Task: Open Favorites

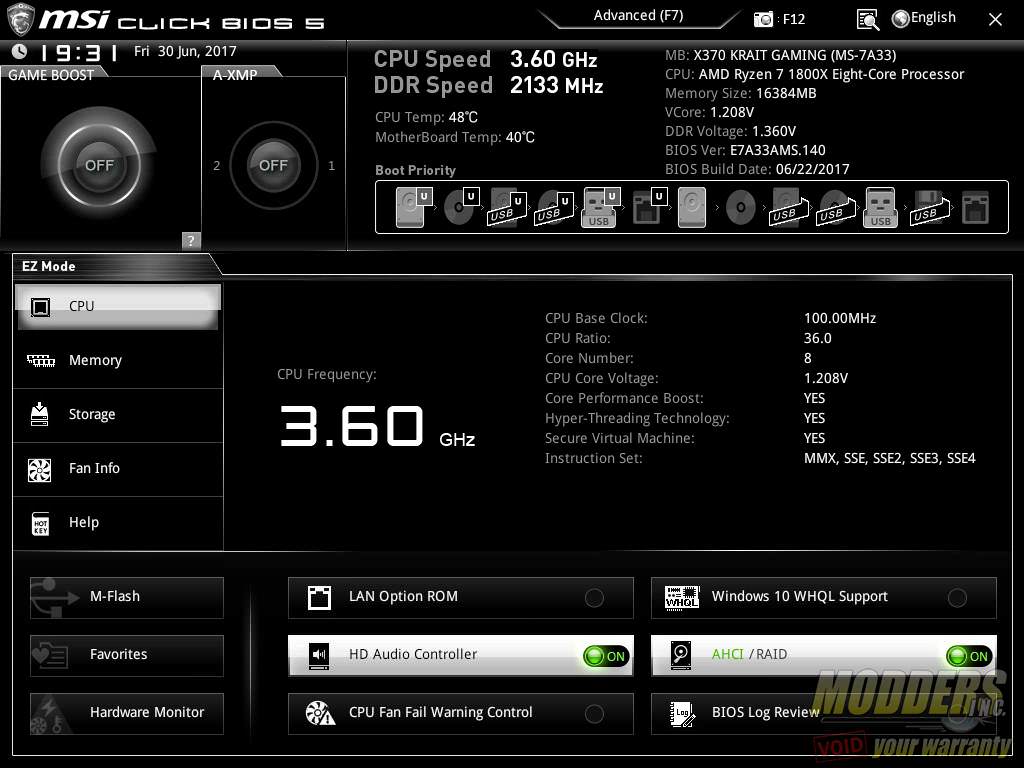Action: click(127, 655)
